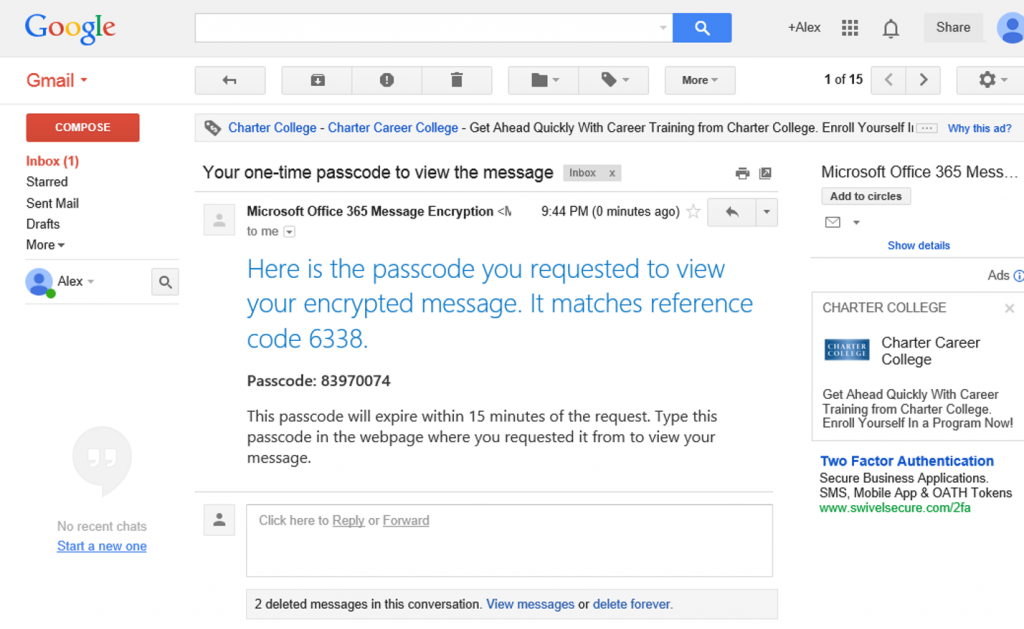Expand the More actions dropdown
The image size is (1024, 629).
point(700,80)
